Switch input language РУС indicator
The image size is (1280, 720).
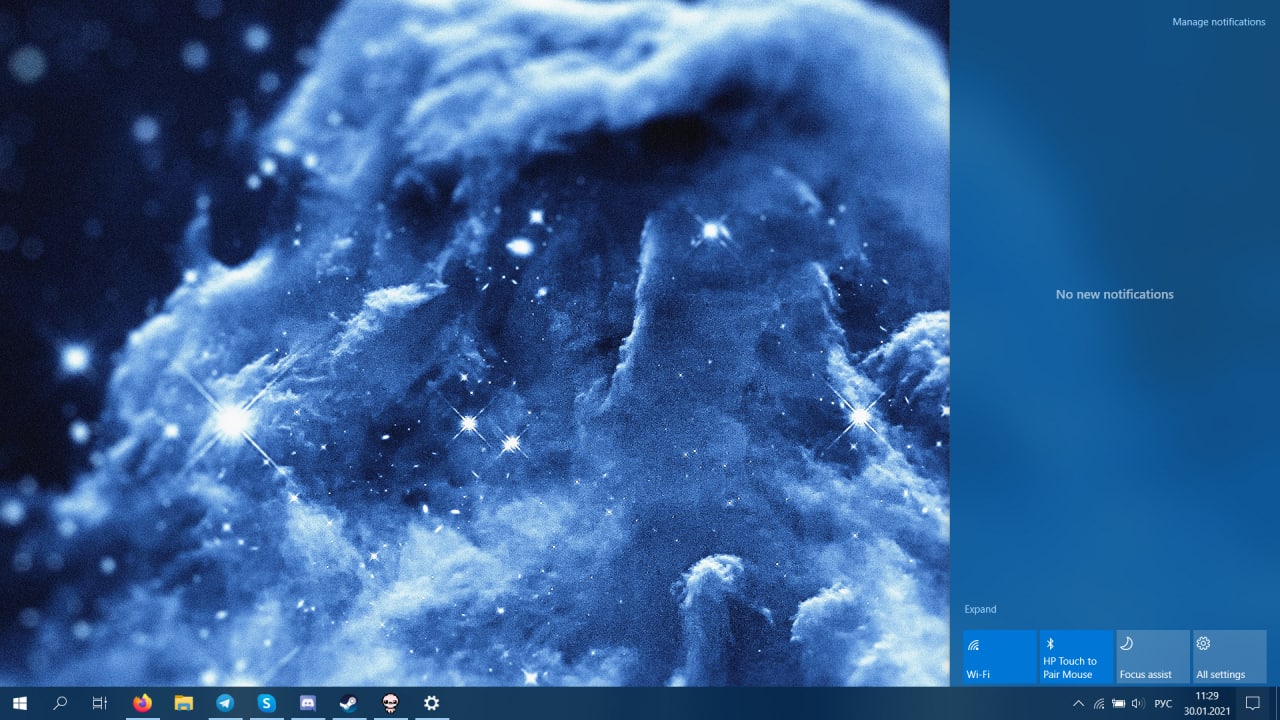click(x=1163, y=704)
